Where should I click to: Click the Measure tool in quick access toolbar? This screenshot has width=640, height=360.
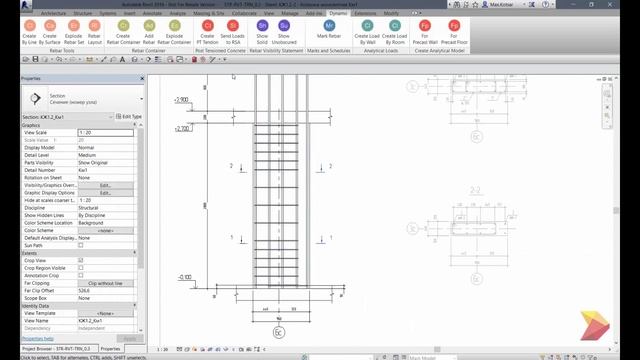(x=89, y=60)
